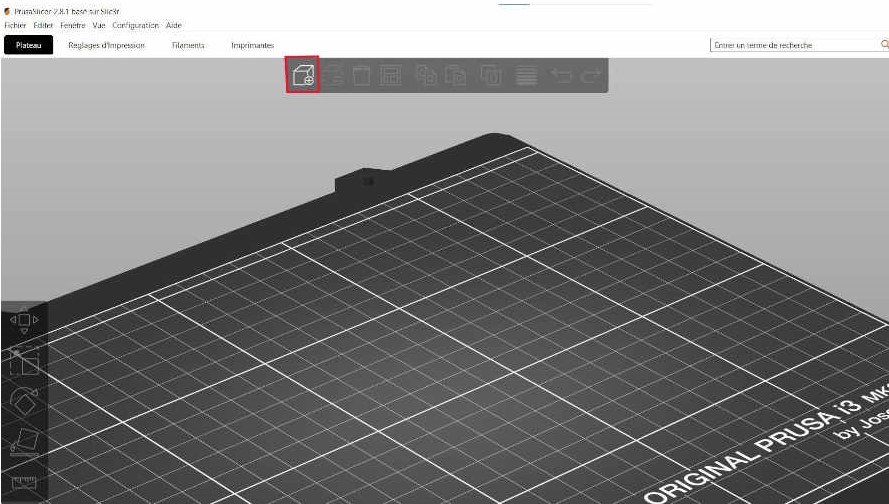The width and height of the screenshot is (889, 504).
Task: Click the Add object cube icon
Action: click(303, 75)
